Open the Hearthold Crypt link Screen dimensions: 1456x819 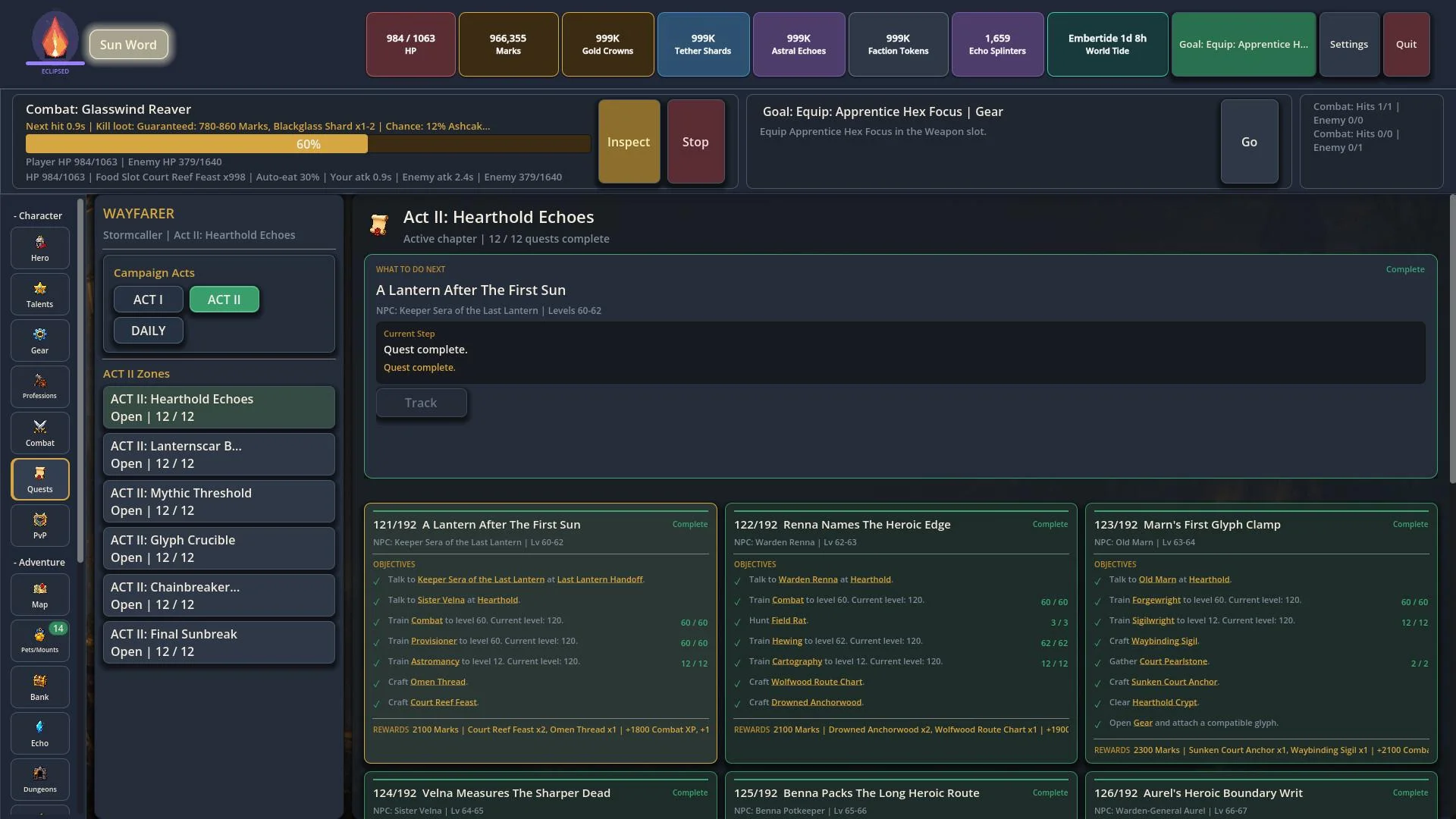pos(1164,702)
